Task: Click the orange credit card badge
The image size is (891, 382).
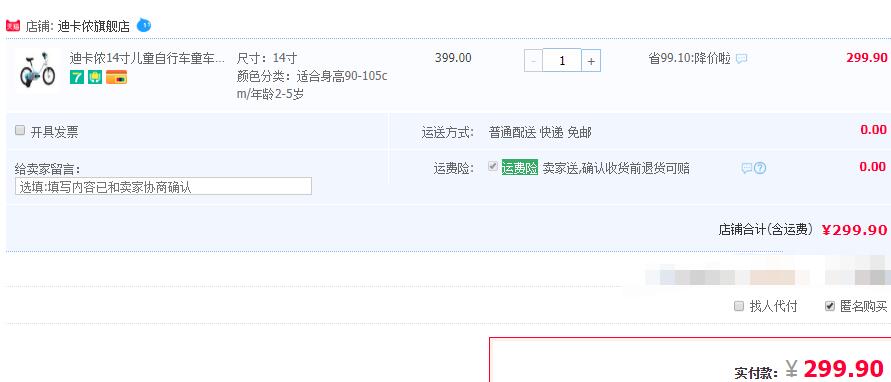Action: 116,77
